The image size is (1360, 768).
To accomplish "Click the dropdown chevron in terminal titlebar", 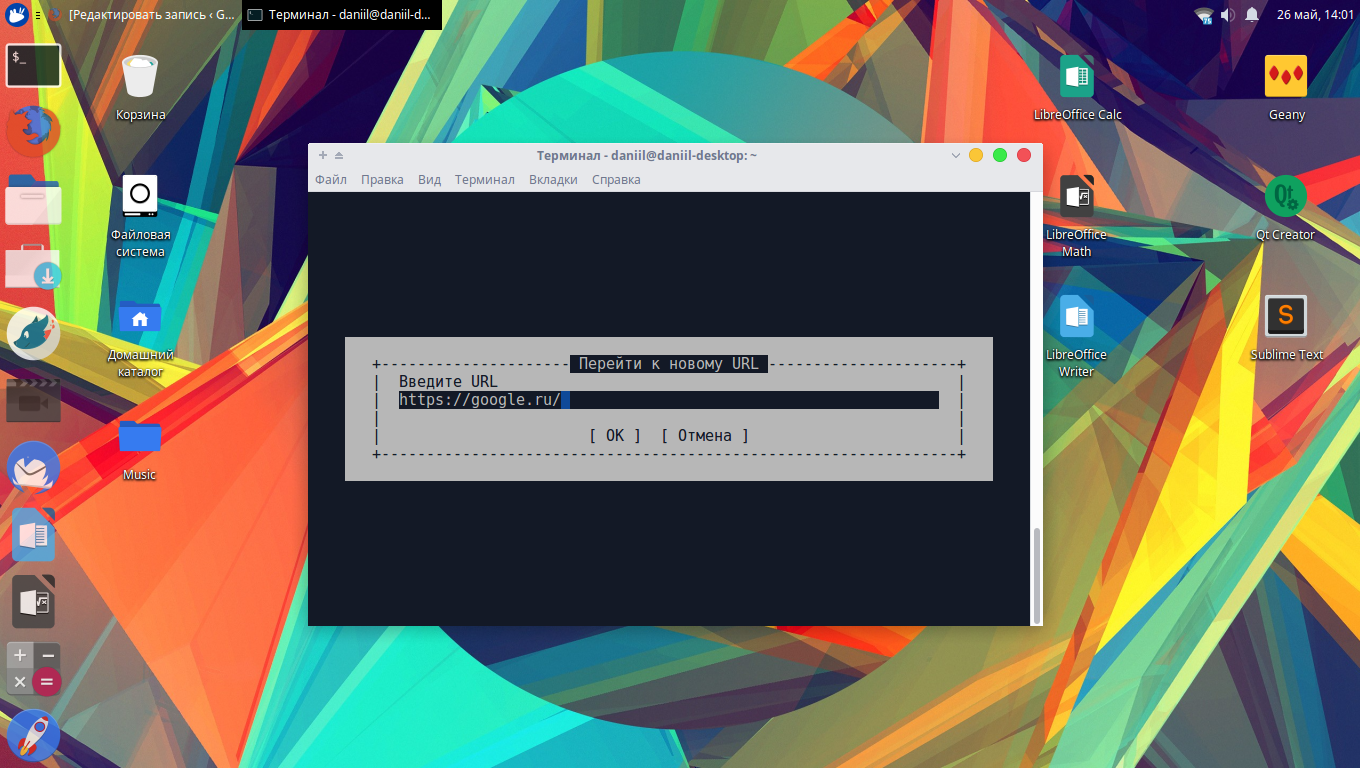I will [955, 155].
